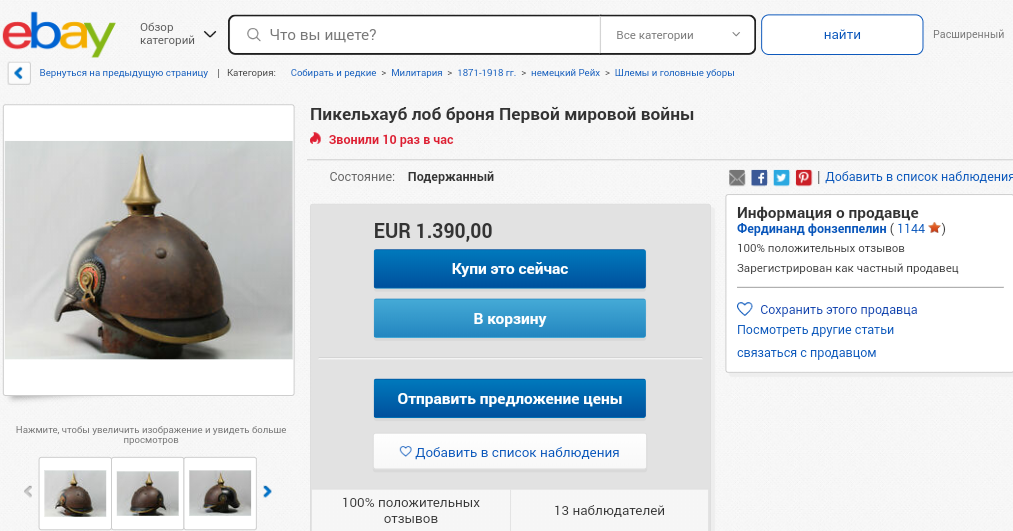Screen dimensions: 1013x531
Task: Open the Милитария breadcrumb category
Action: [x=417, y=73]
